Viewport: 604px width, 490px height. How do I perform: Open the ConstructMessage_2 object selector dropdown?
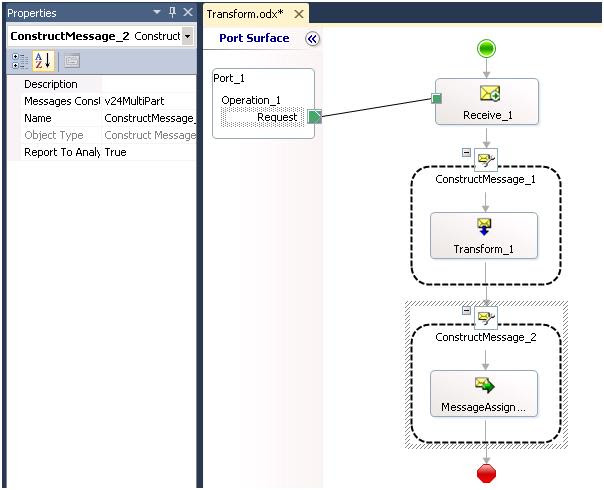[187, 36]
